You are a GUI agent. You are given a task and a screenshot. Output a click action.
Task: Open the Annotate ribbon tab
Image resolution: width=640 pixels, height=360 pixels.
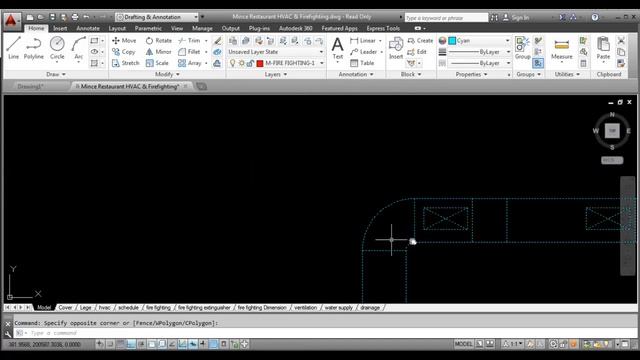(x=88, y=29)
